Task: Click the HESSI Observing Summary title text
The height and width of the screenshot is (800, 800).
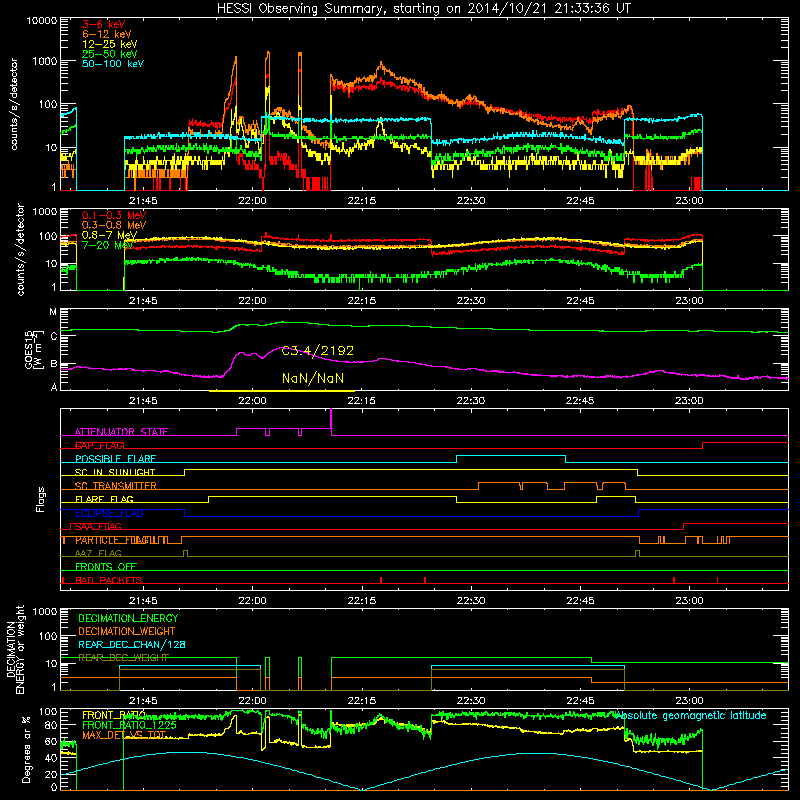Action: [x=424, y=9]
